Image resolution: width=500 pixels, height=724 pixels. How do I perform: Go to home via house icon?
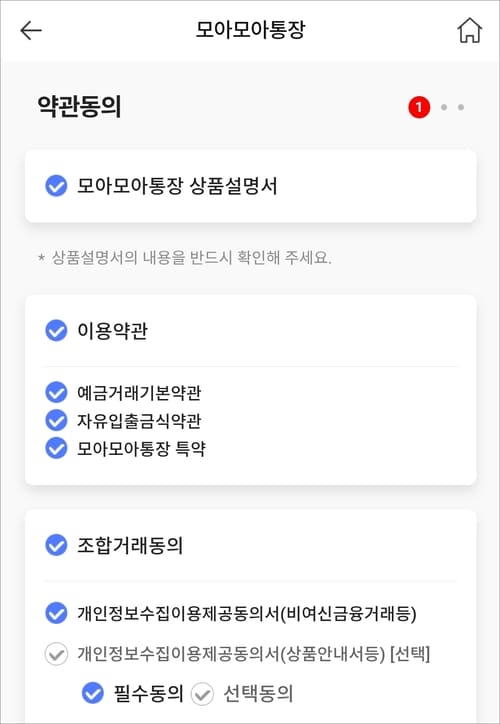(470, 30)
